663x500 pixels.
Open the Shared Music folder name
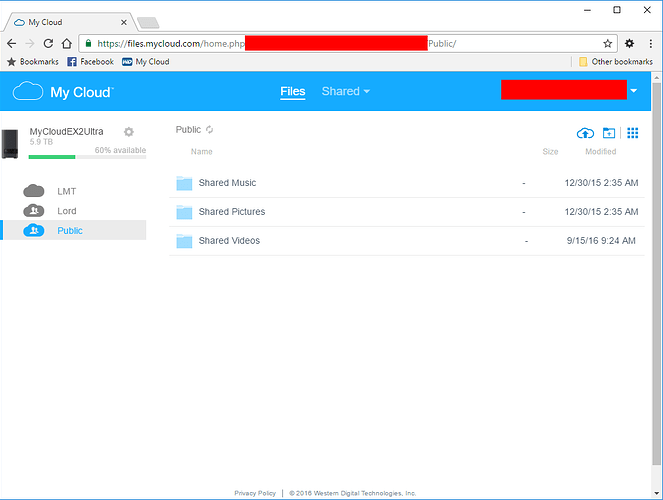tap(227, 183)
